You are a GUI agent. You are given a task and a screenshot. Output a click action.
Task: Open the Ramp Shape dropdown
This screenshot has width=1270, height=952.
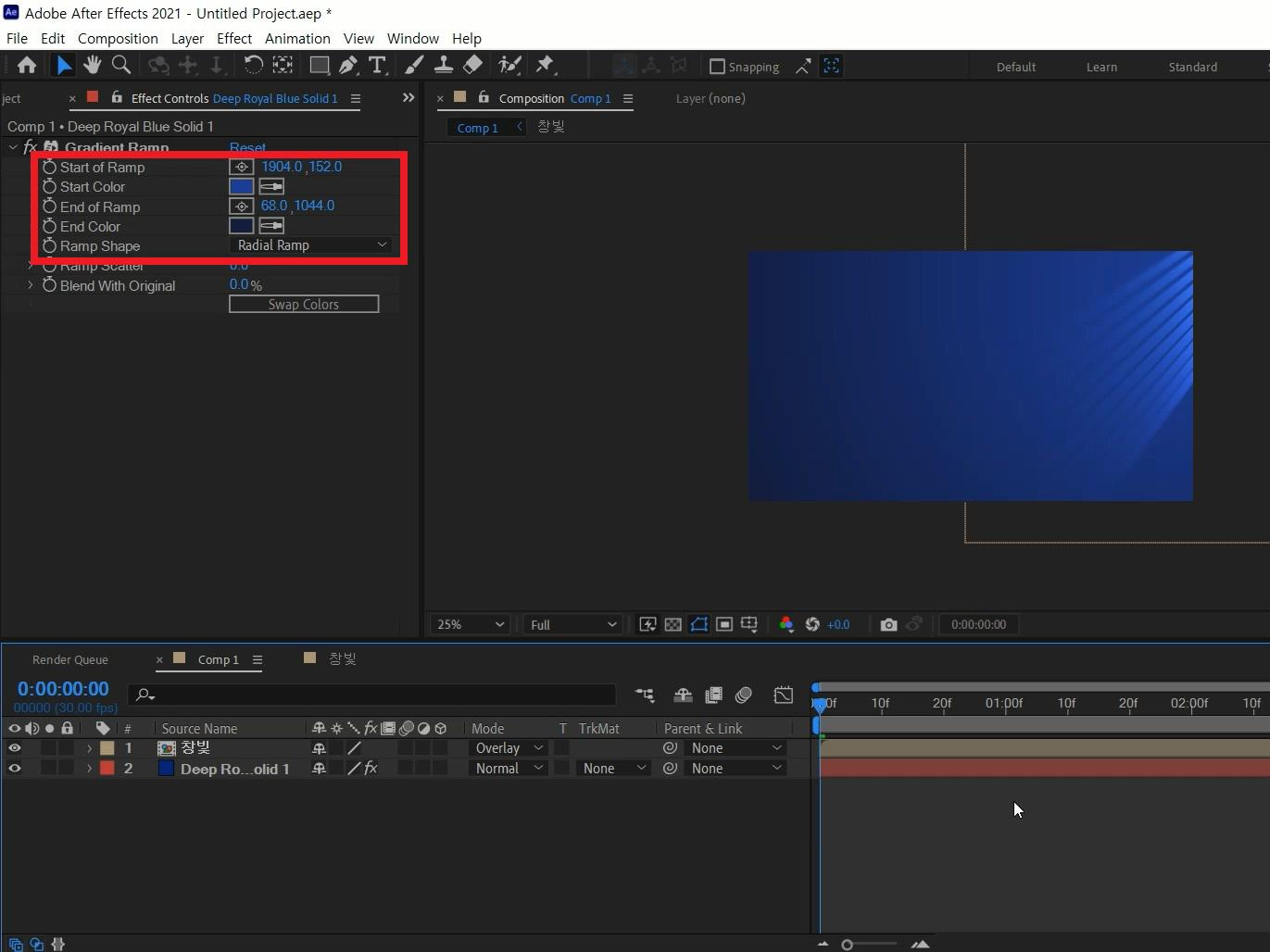point(311,245)
